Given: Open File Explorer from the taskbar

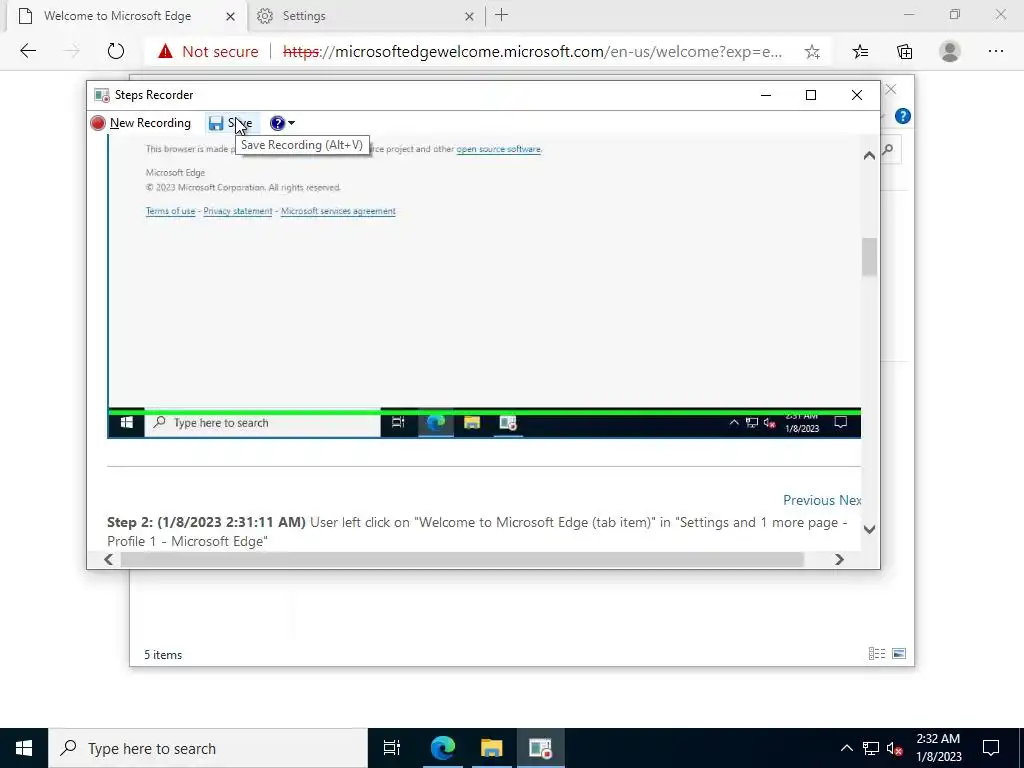Looking at the screenshot, I should coord(492,748).
